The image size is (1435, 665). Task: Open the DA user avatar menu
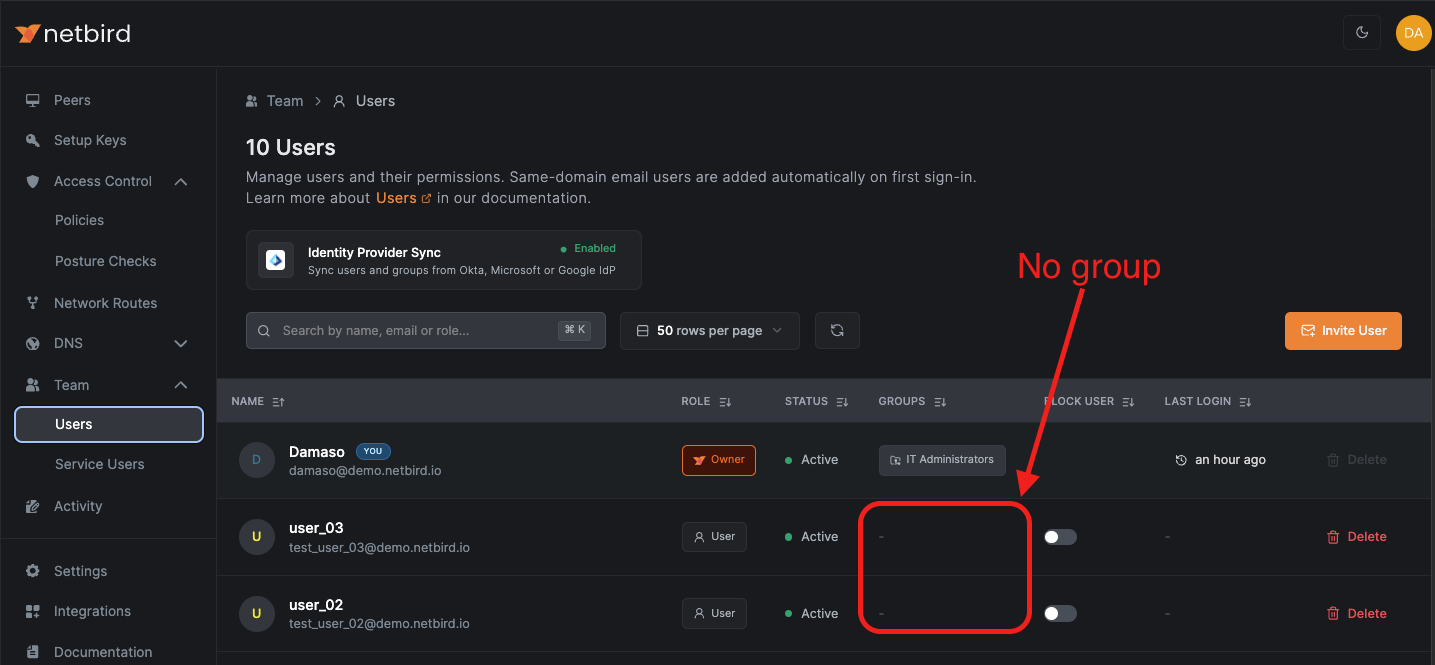[1413, 33]
